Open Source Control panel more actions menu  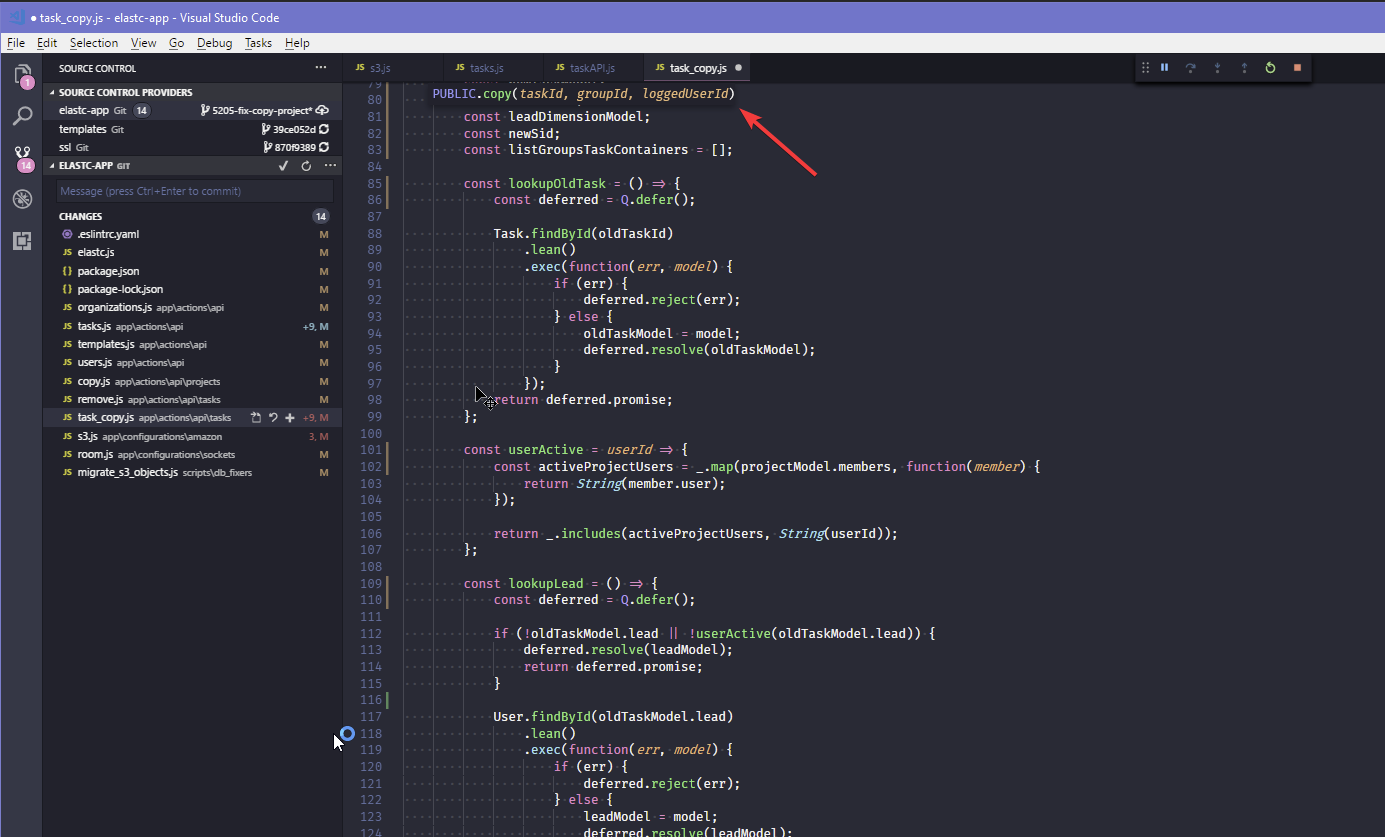321,68
